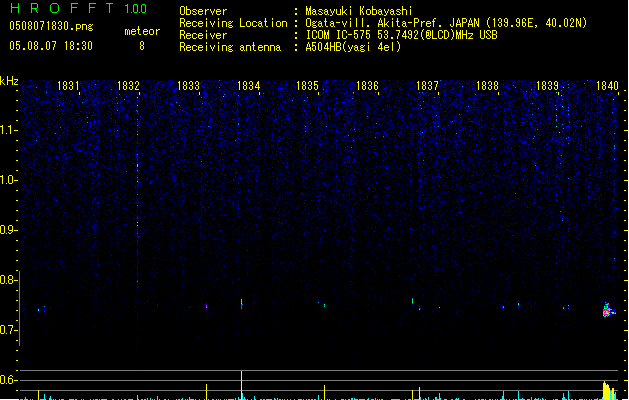The height and width of the screenshot is (400, 629).
Task: Click the tallest yellow spike near 1834
Action: (x=241, y=385)
